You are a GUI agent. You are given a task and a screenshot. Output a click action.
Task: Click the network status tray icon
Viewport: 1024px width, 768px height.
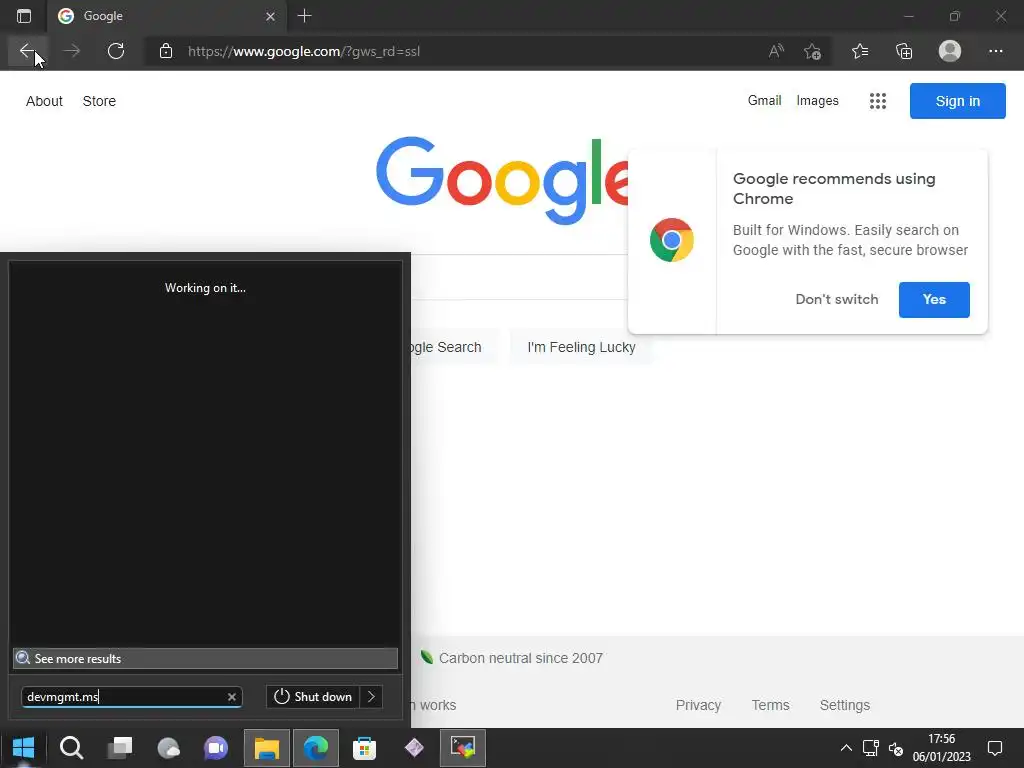(871, 748)
